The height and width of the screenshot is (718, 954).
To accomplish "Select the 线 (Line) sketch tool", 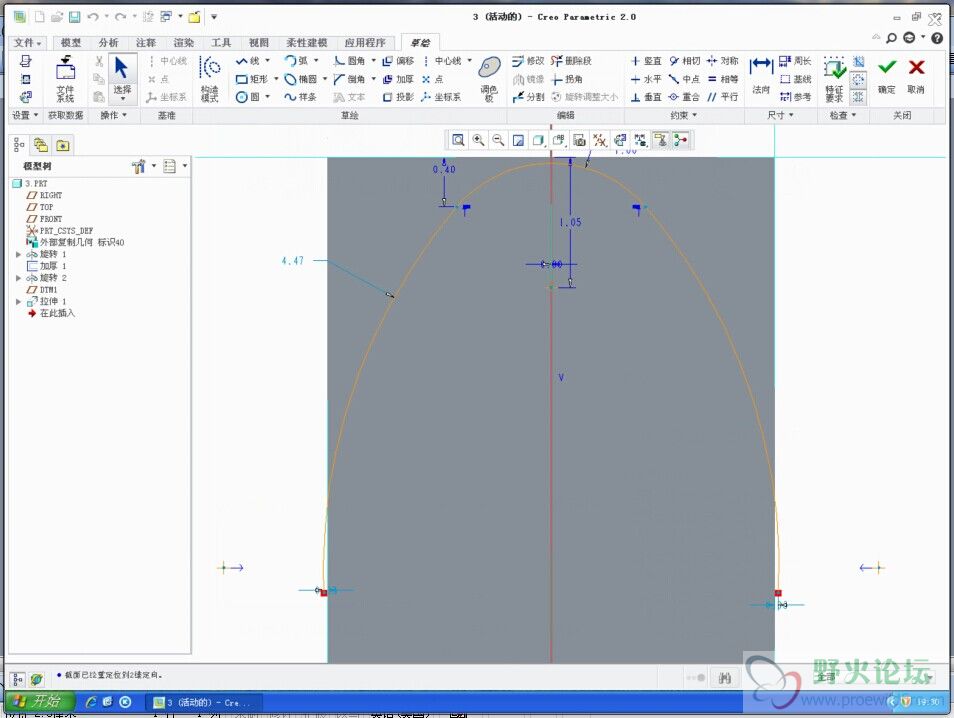I will (x=248, y=61).
